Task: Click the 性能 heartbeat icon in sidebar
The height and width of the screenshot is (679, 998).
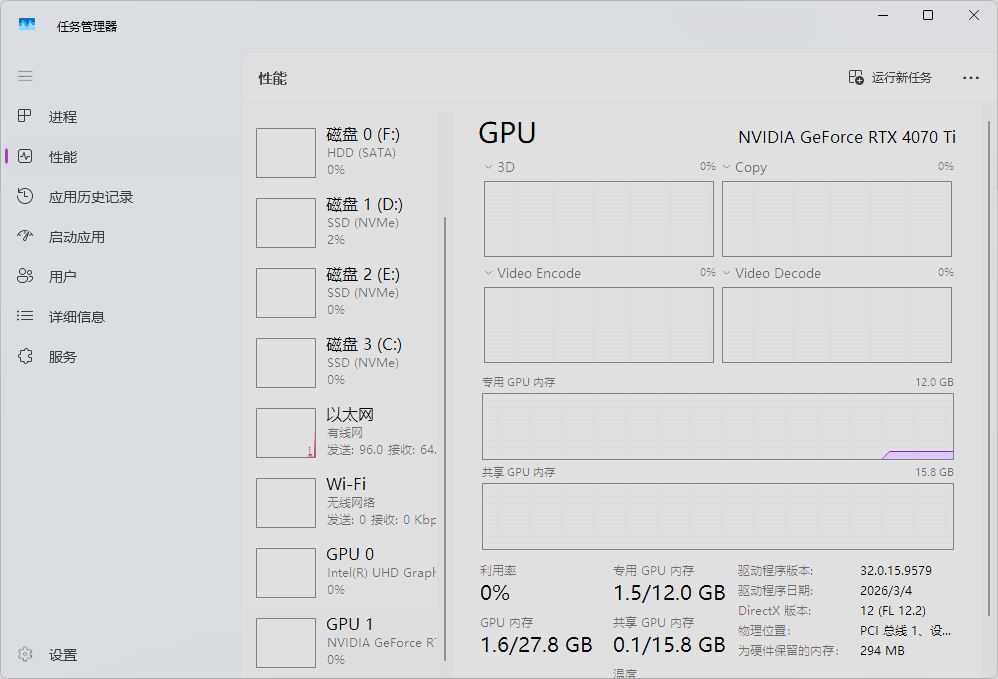Action: tap(25, 156)
